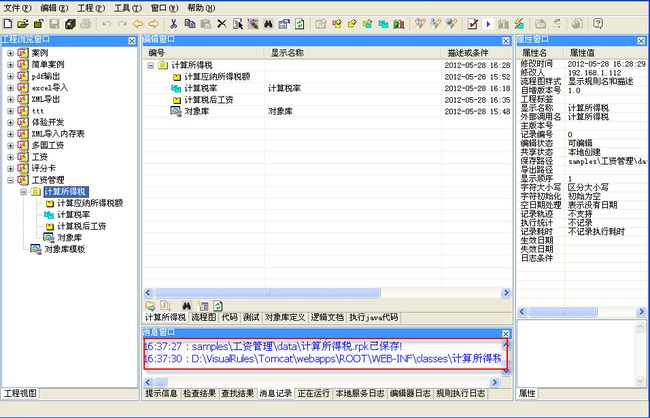Click the yellow forward arrow icon

[x=153, y=24]
